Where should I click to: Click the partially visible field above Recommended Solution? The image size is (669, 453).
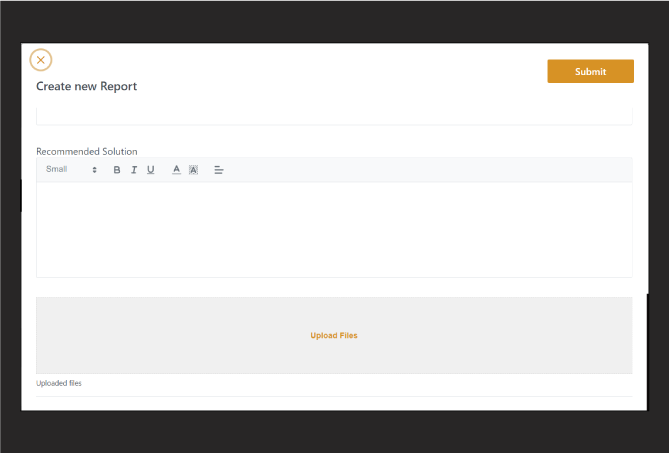[x=334, y=117]
